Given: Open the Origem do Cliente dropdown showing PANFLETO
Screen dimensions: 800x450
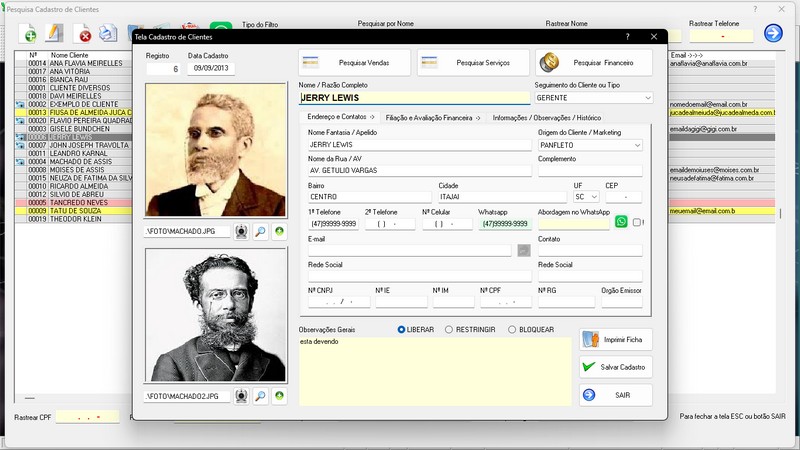Looking at the screenshot, I should coord(590,145).
